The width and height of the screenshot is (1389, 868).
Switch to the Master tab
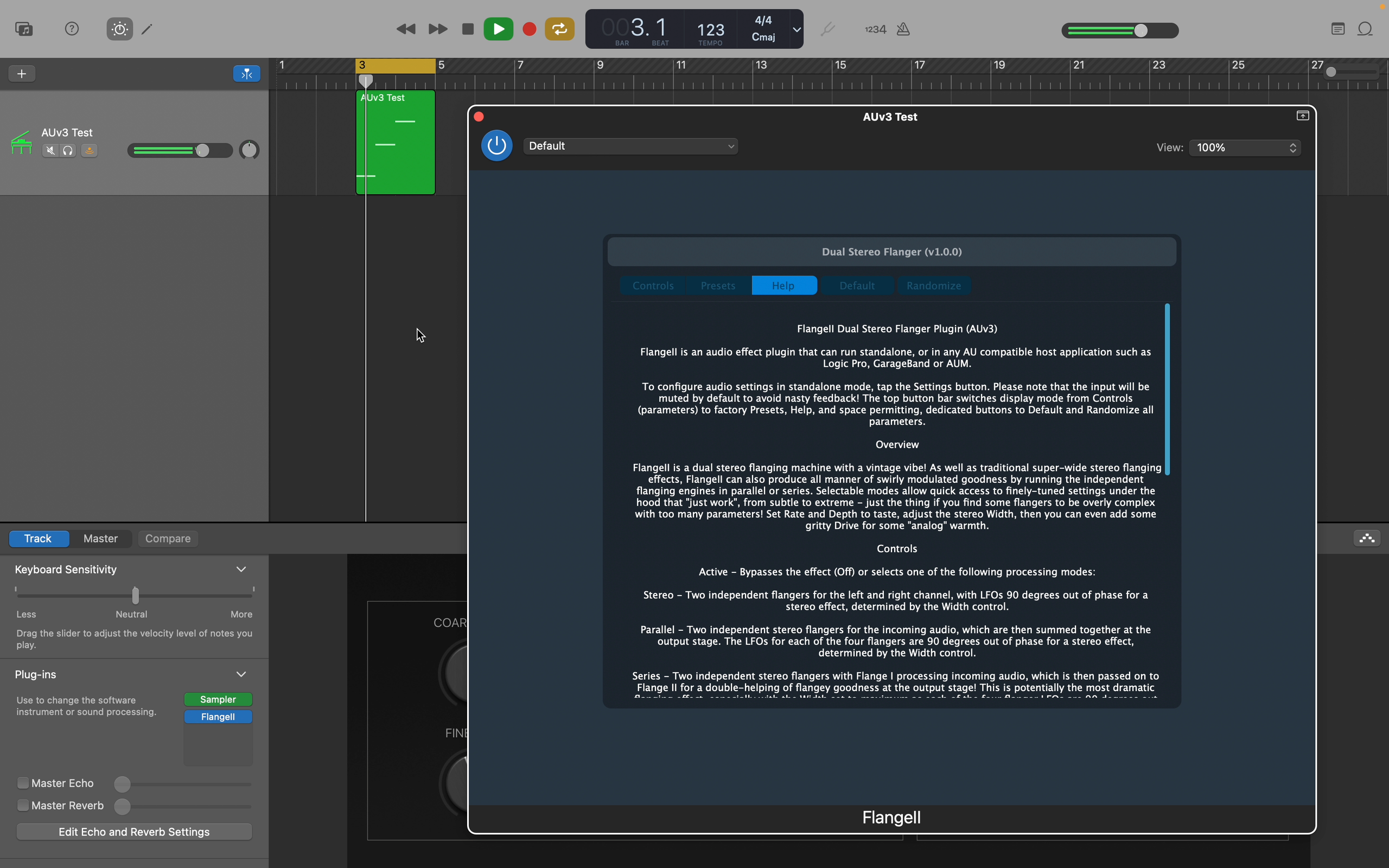tap(100, 539)
